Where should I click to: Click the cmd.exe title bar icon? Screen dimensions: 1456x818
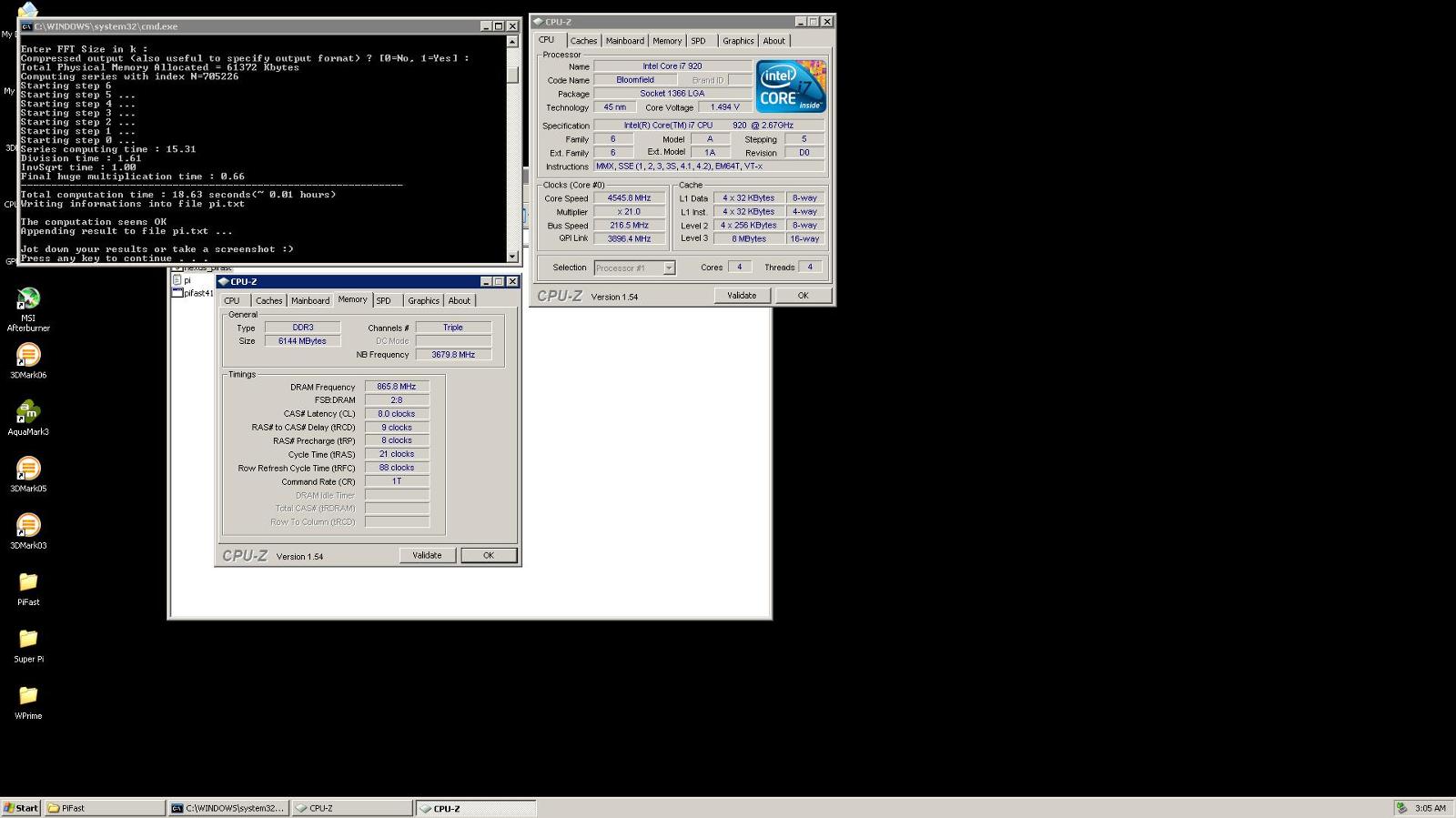tap(26, 26)
